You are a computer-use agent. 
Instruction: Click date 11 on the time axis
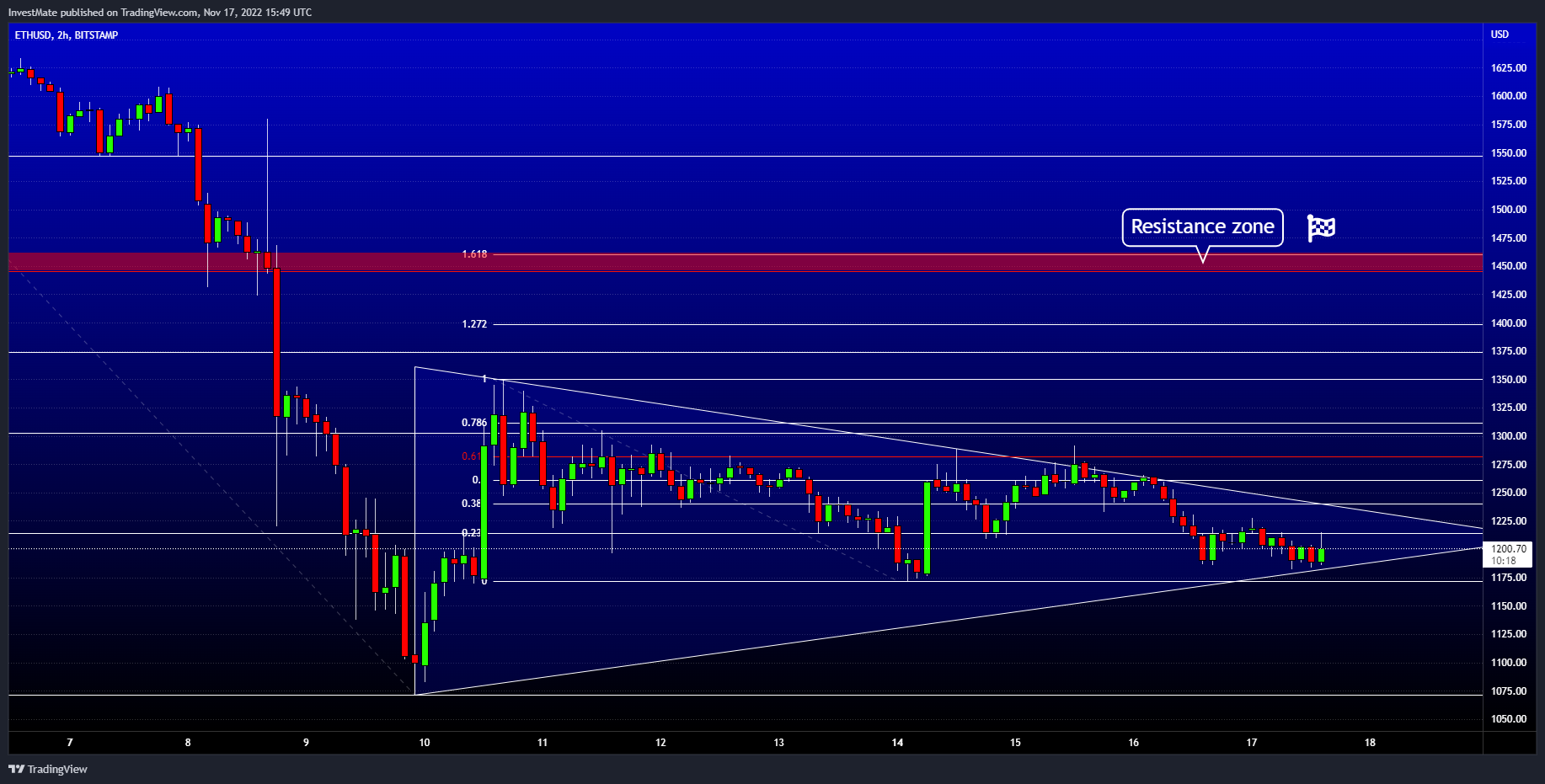coord(543,743)
